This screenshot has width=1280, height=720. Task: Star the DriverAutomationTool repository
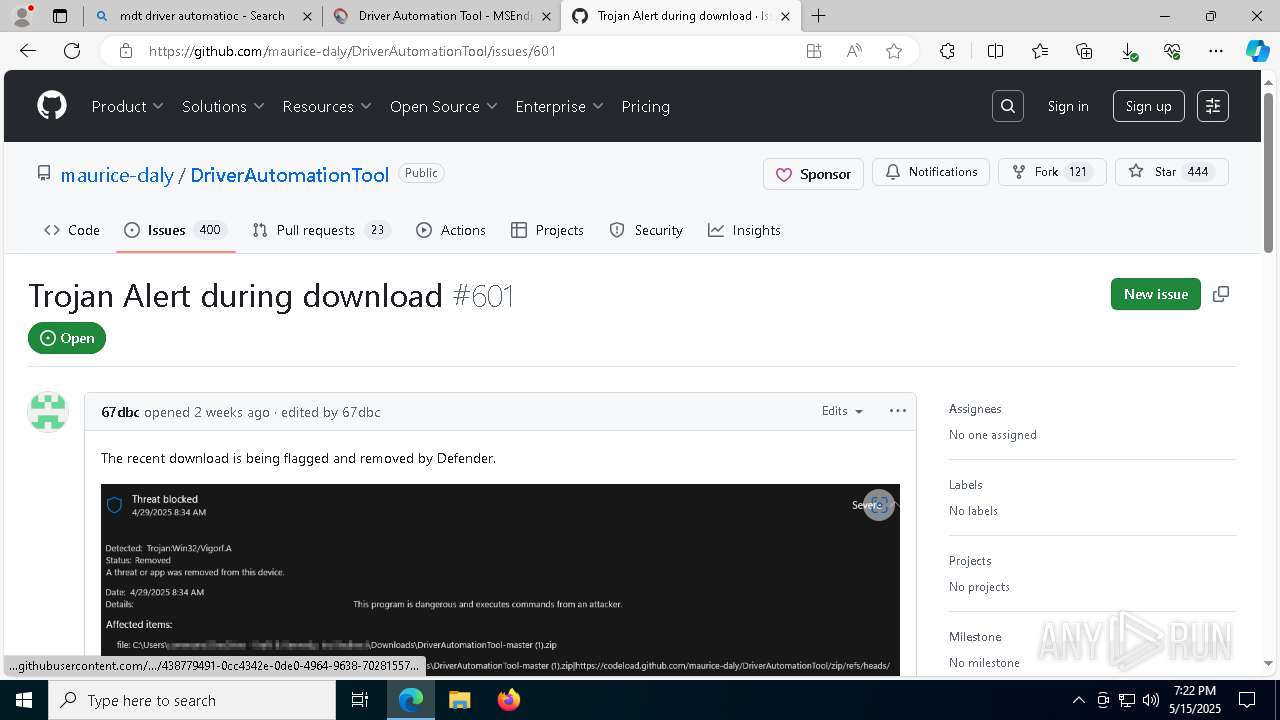pyautogui.click(x=1171, y=172)
